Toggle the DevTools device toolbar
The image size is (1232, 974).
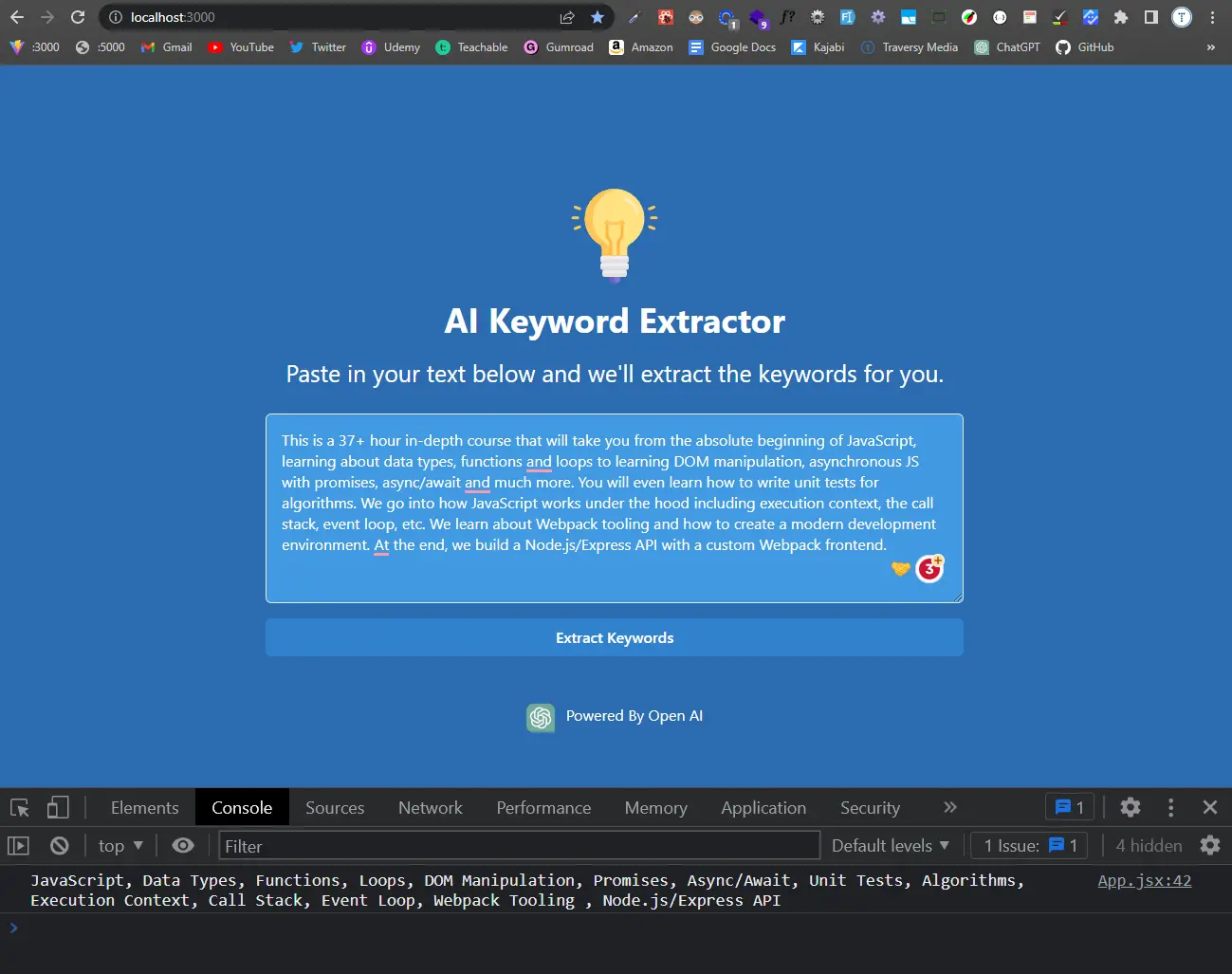pyautogui.click(x=58, y=808)
